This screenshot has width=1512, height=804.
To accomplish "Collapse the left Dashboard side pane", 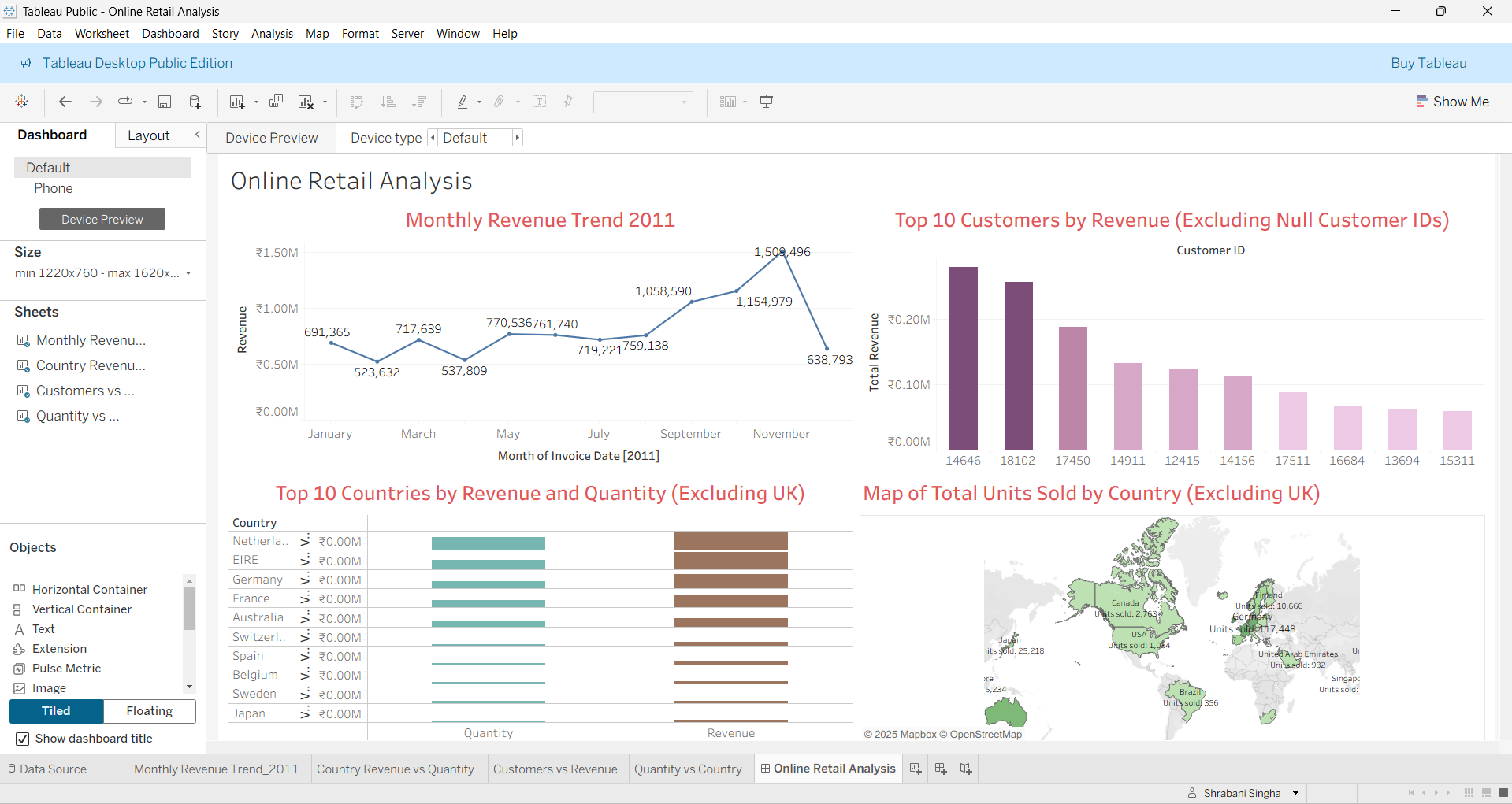I will point(197,135).
